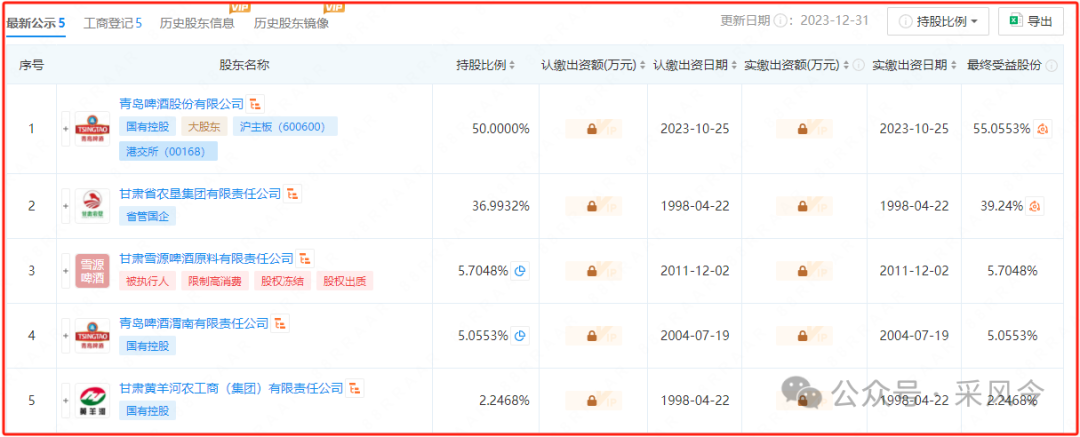Click 国有控股 tag under 甘肃黄羊河农工商
1080x437 pixels.
tap(148, 411)
